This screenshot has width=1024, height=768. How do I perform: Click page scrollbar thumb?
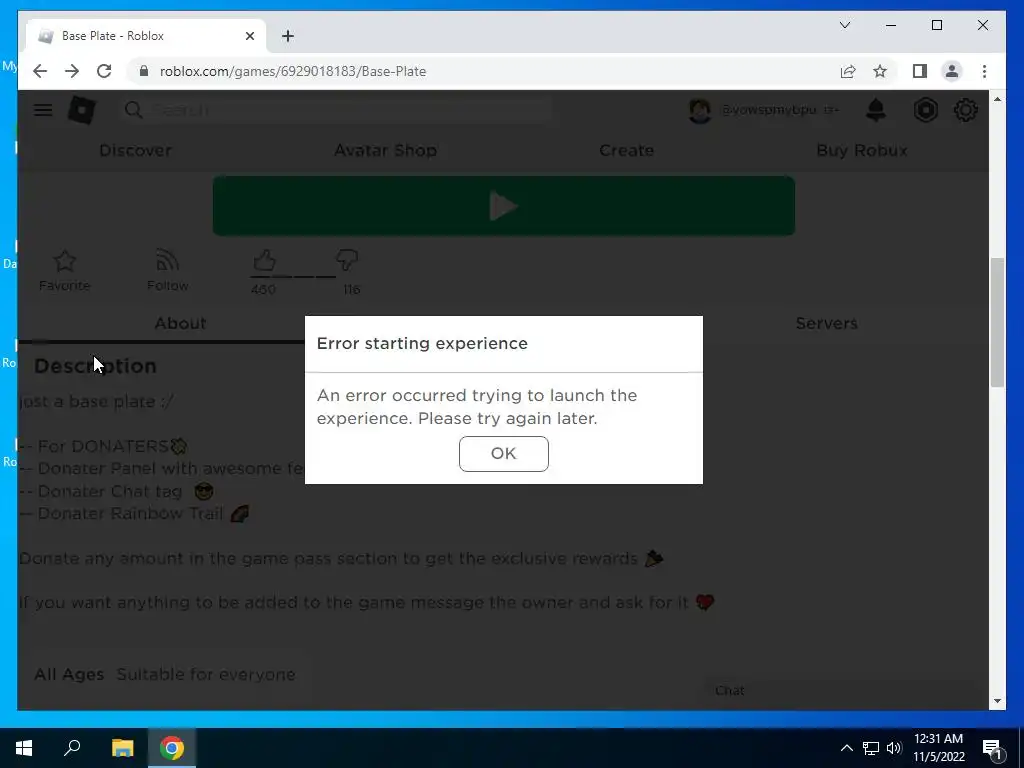pyautogui.click(x=997, y=322)
